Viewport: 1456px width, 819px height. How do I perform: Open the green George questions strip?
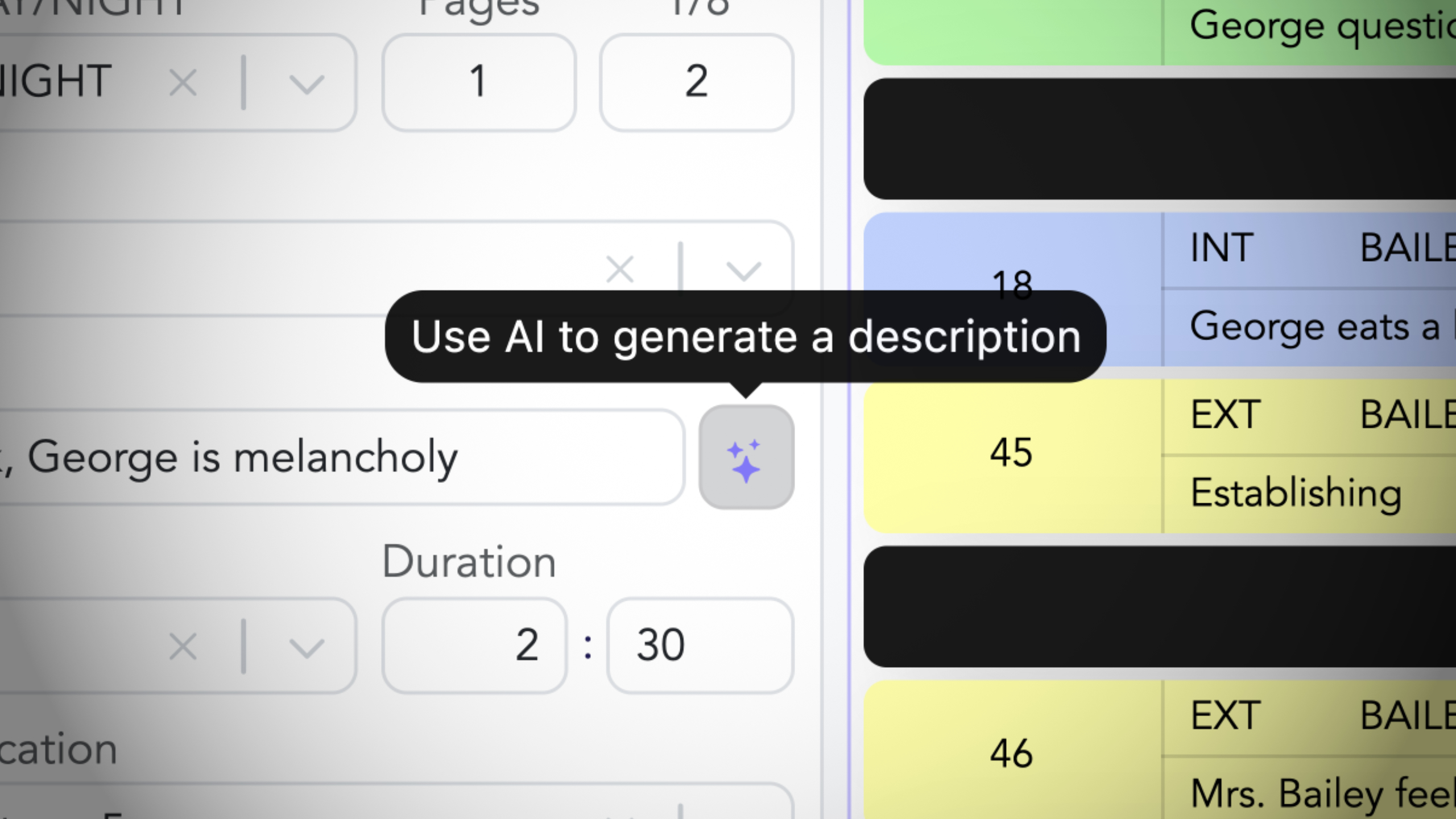pos(1160,31)
